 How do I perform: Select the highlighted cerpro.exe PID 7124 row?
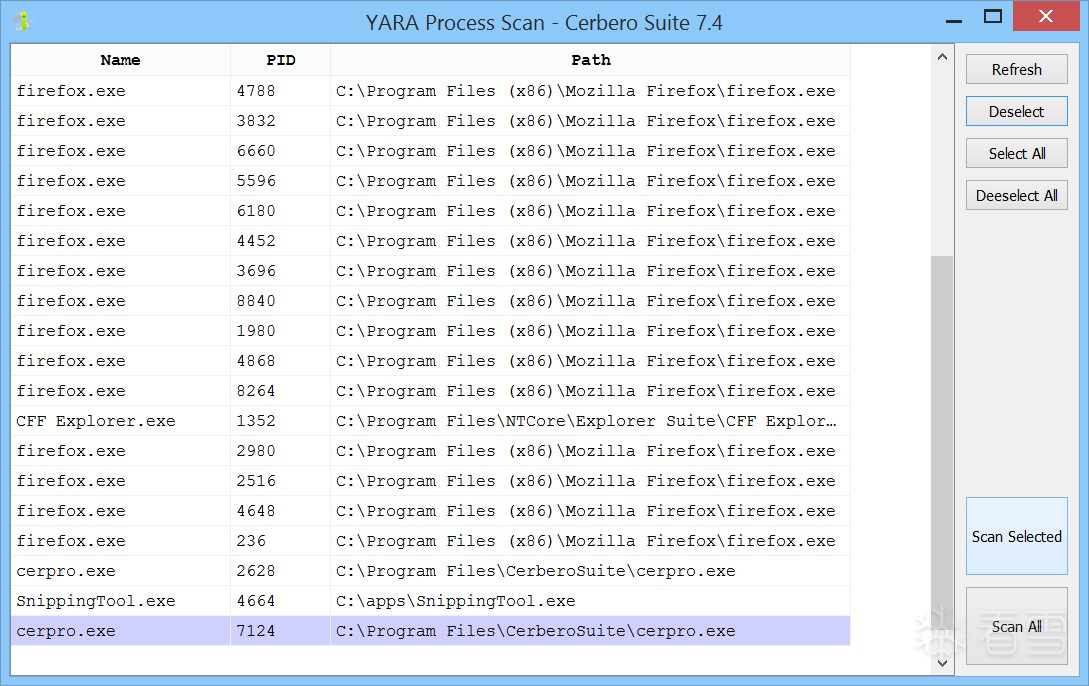[66, 631]
